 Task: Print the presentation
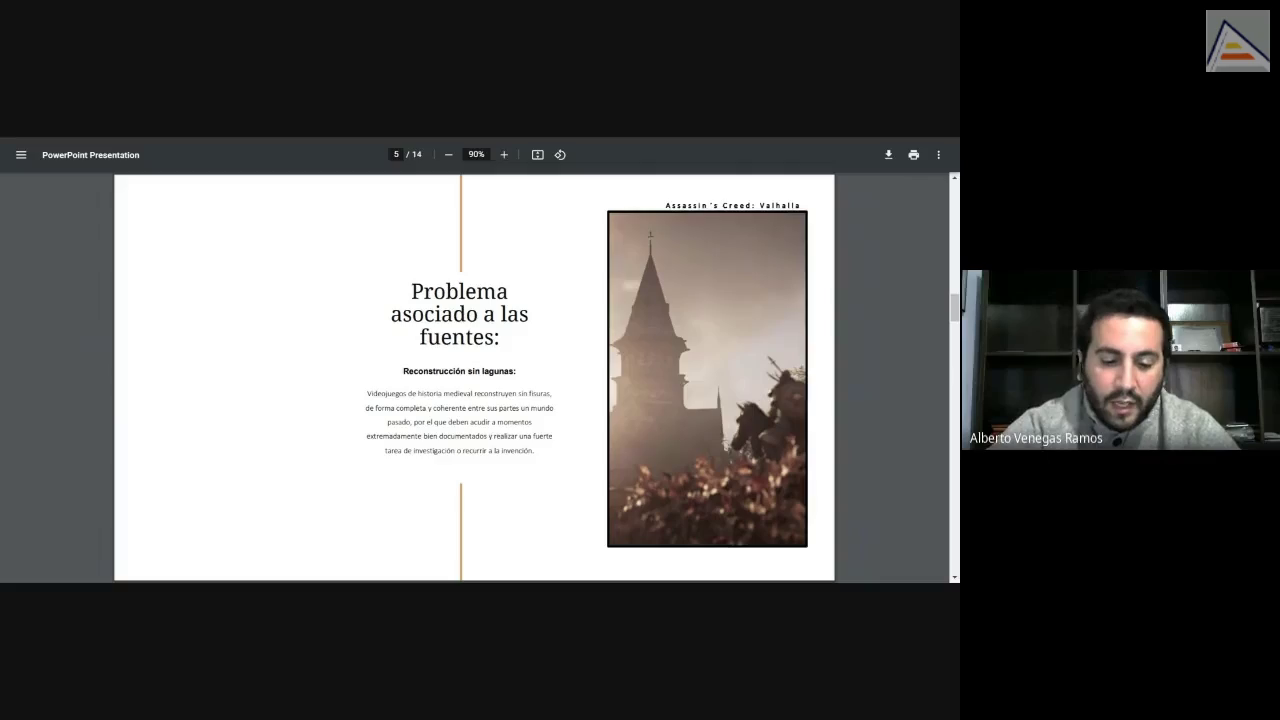tap(913, 155)
